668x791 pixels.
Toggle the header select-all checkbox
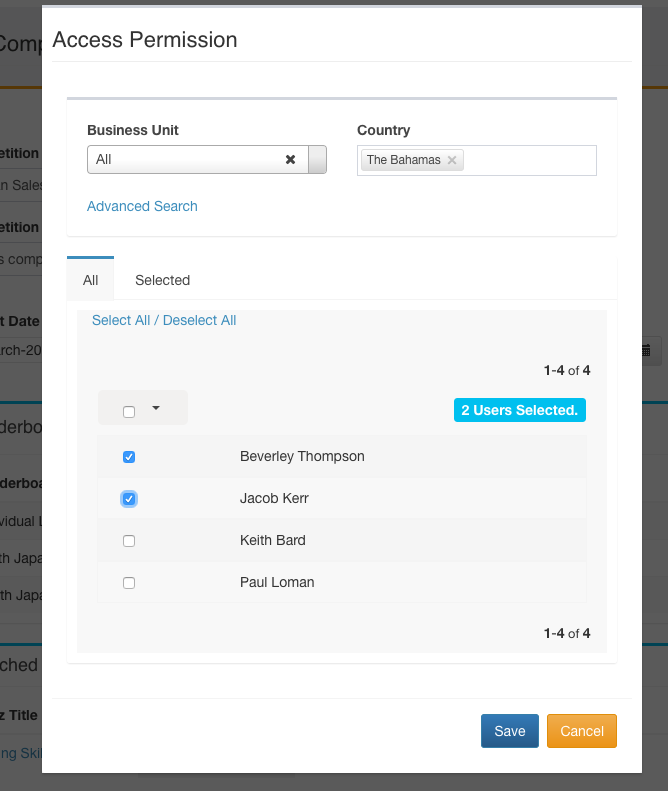(129, 411)
